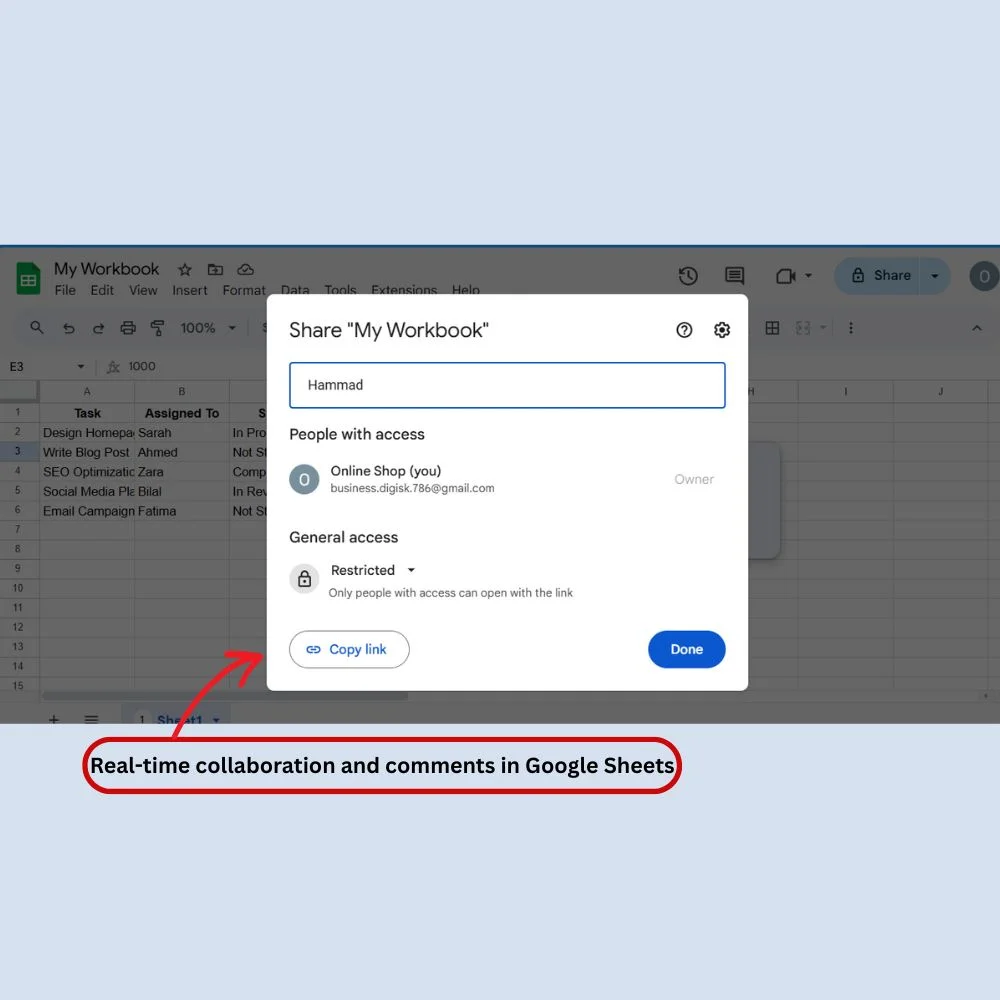Expand the meeting options dropdown arrow
This screenshot has height=1000, width=1000.
[x=808, y=276]
